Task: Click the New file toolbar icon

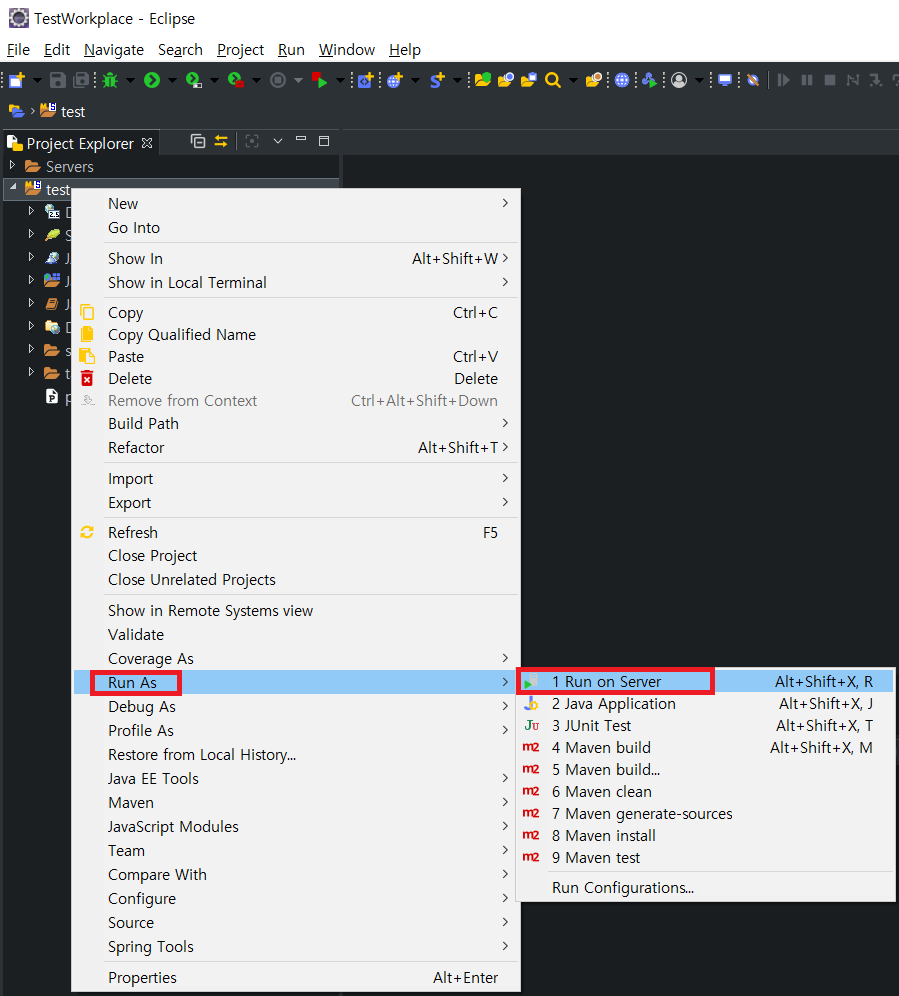Action: tap(17, 80)
